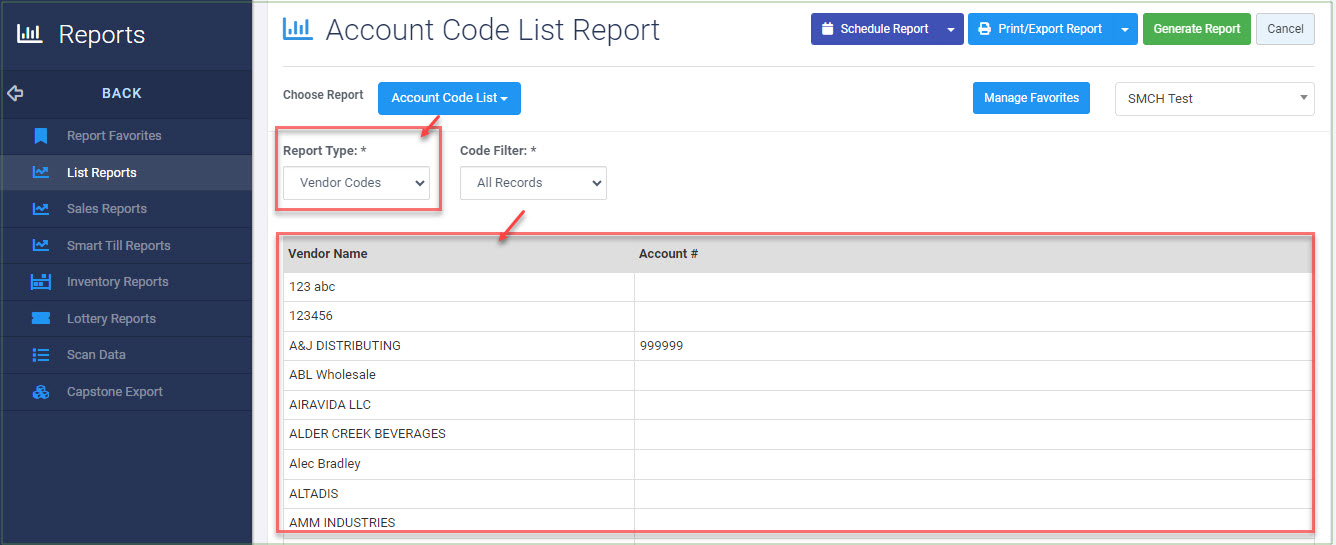Select the A&J DISTRIBUTING vendor row
The height and width of the screenshot is (545, 1336).
(x=797, y=346)
